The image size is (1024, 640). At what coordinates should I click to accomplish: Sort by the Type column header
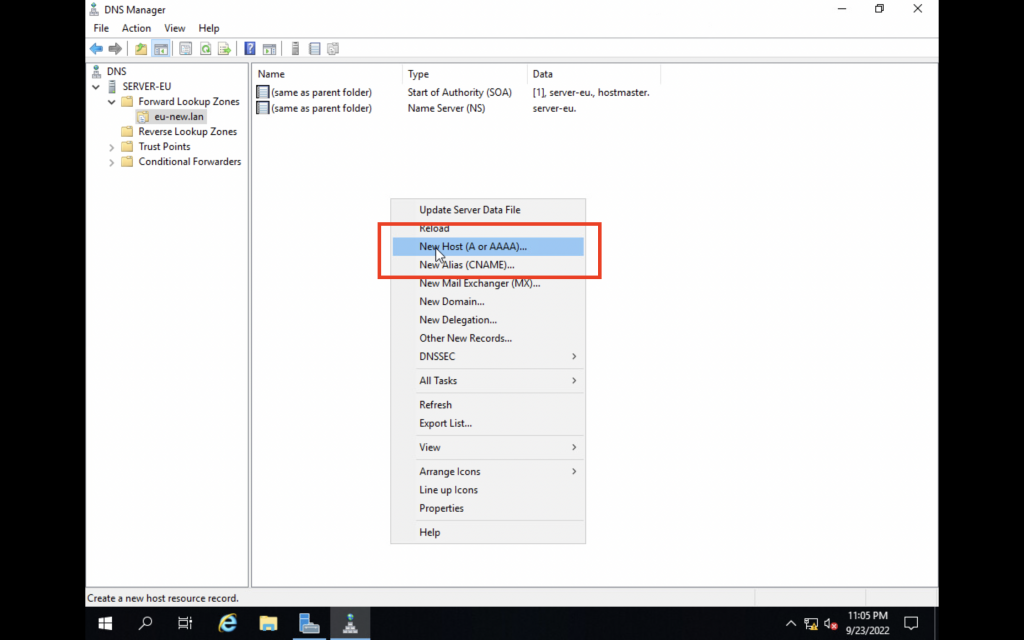[x=464, y=74]
